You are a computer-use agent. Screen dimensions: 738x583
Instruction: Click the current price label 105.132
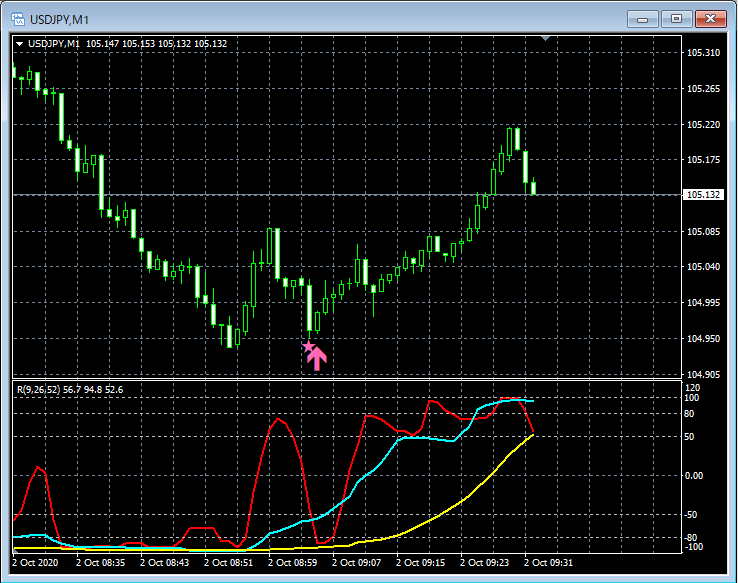click(x=703, y=194)
